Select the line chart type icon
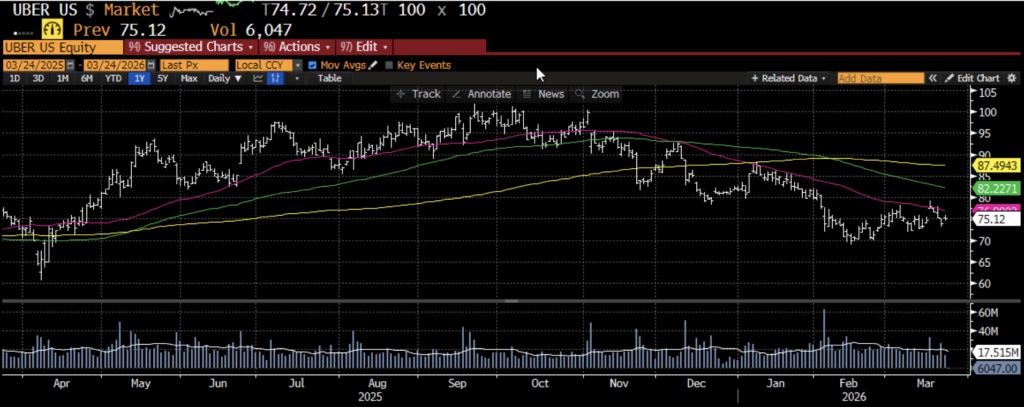 pos(257,78)
